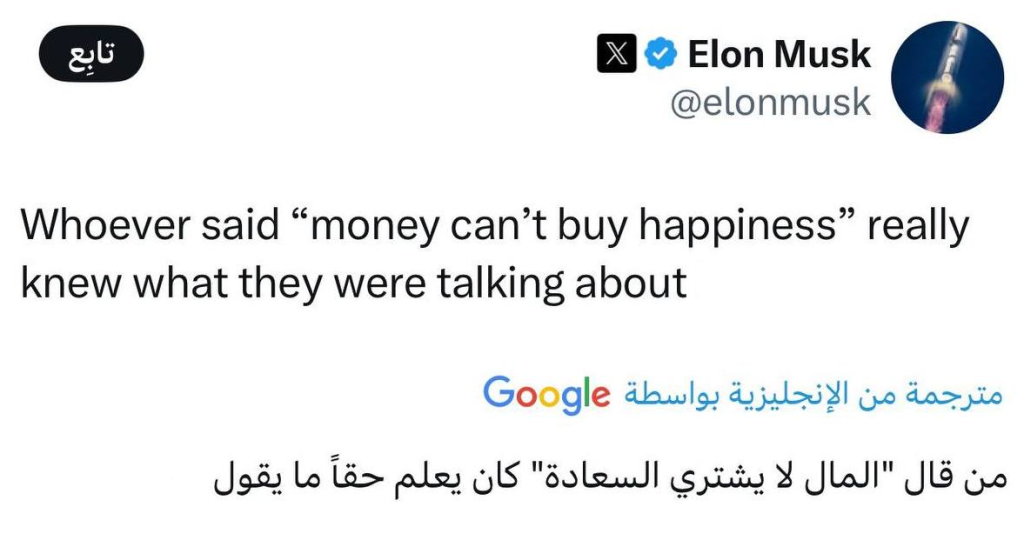1024x547 pixels.
Task: Click the تابع follow button
Action: click(x=91, y=54)
